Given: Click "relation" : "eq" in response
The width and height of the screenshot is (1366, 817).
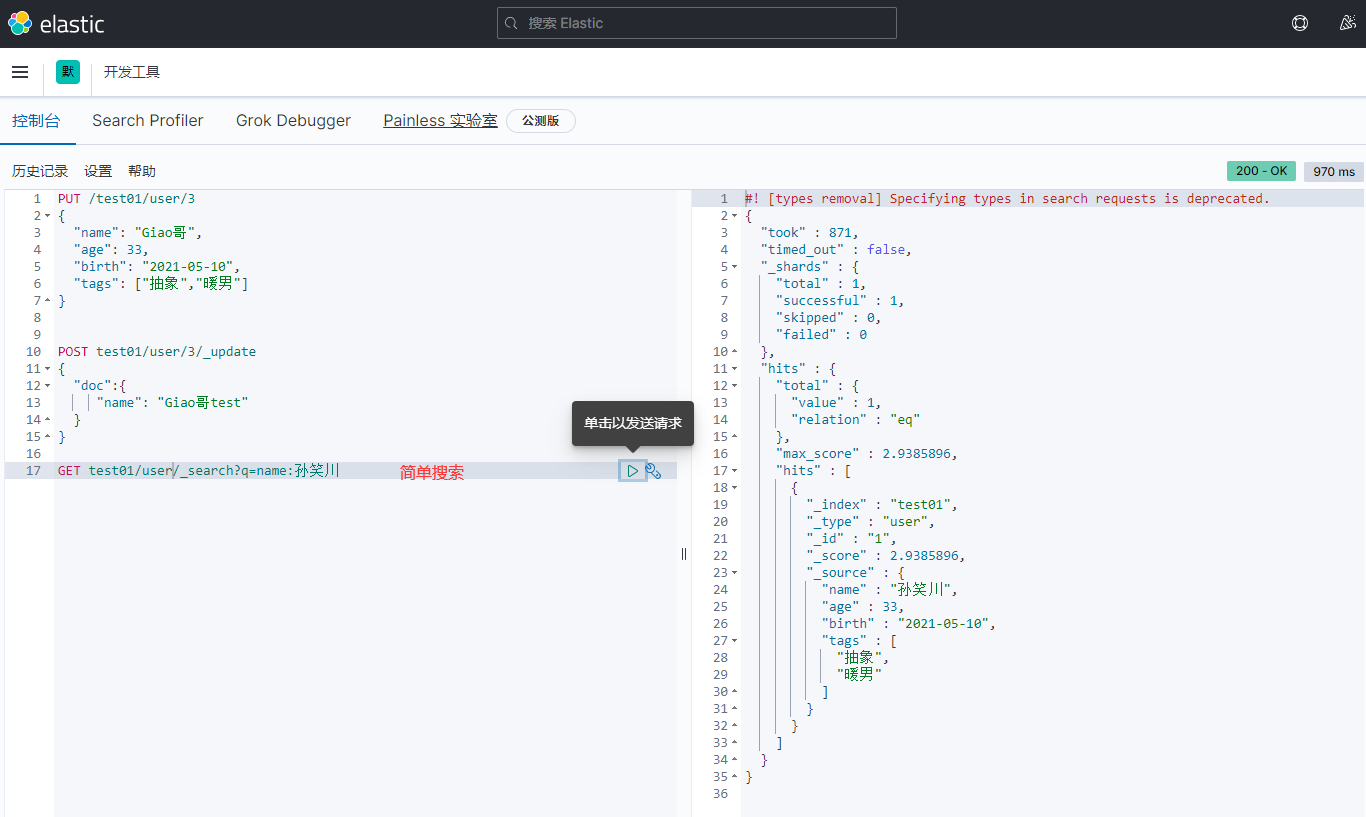Looking at the screenshot, I should point(855,420).
